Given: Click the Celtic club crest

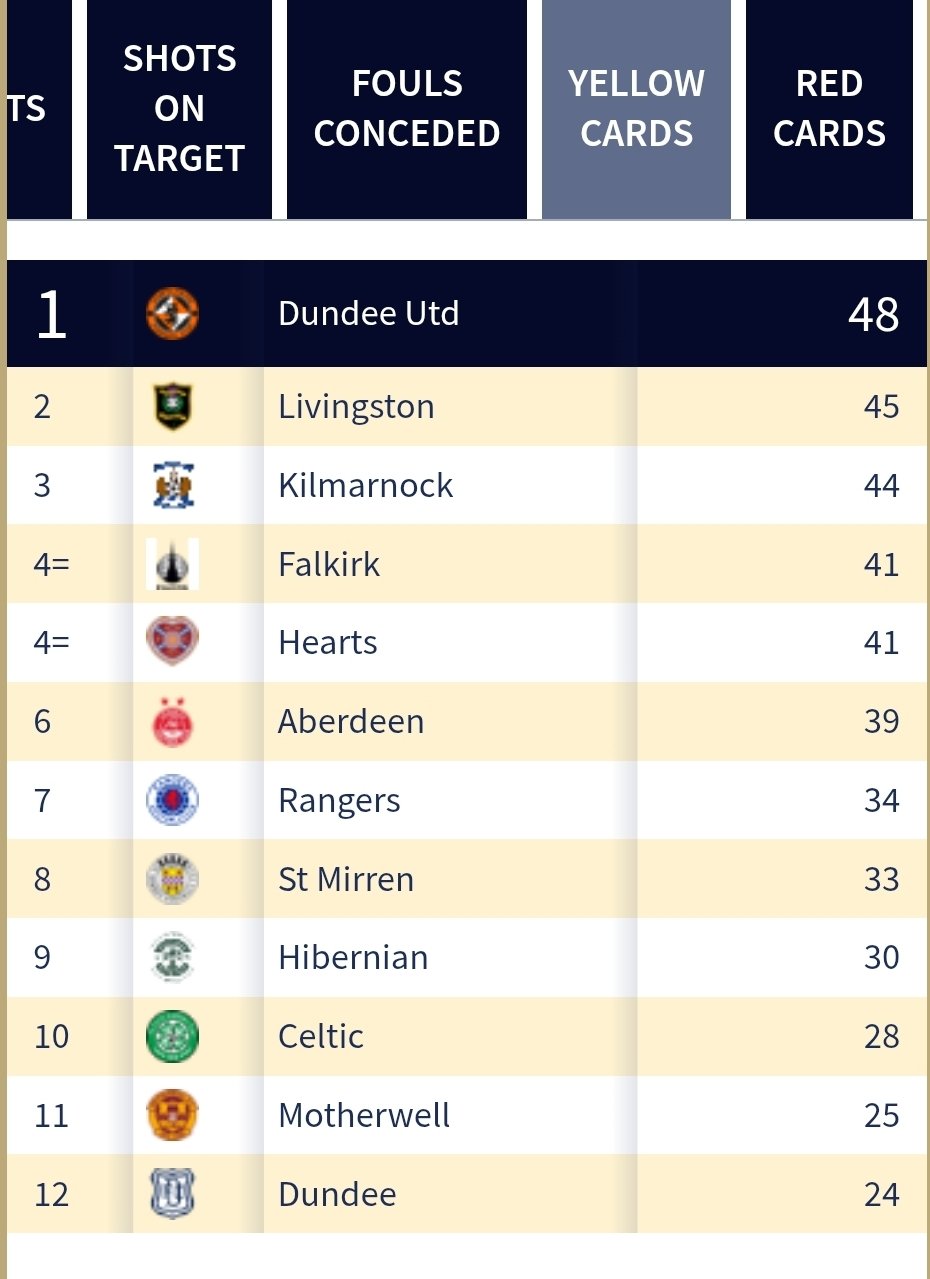Looking at the screenshot, I should coord(172,1036).
